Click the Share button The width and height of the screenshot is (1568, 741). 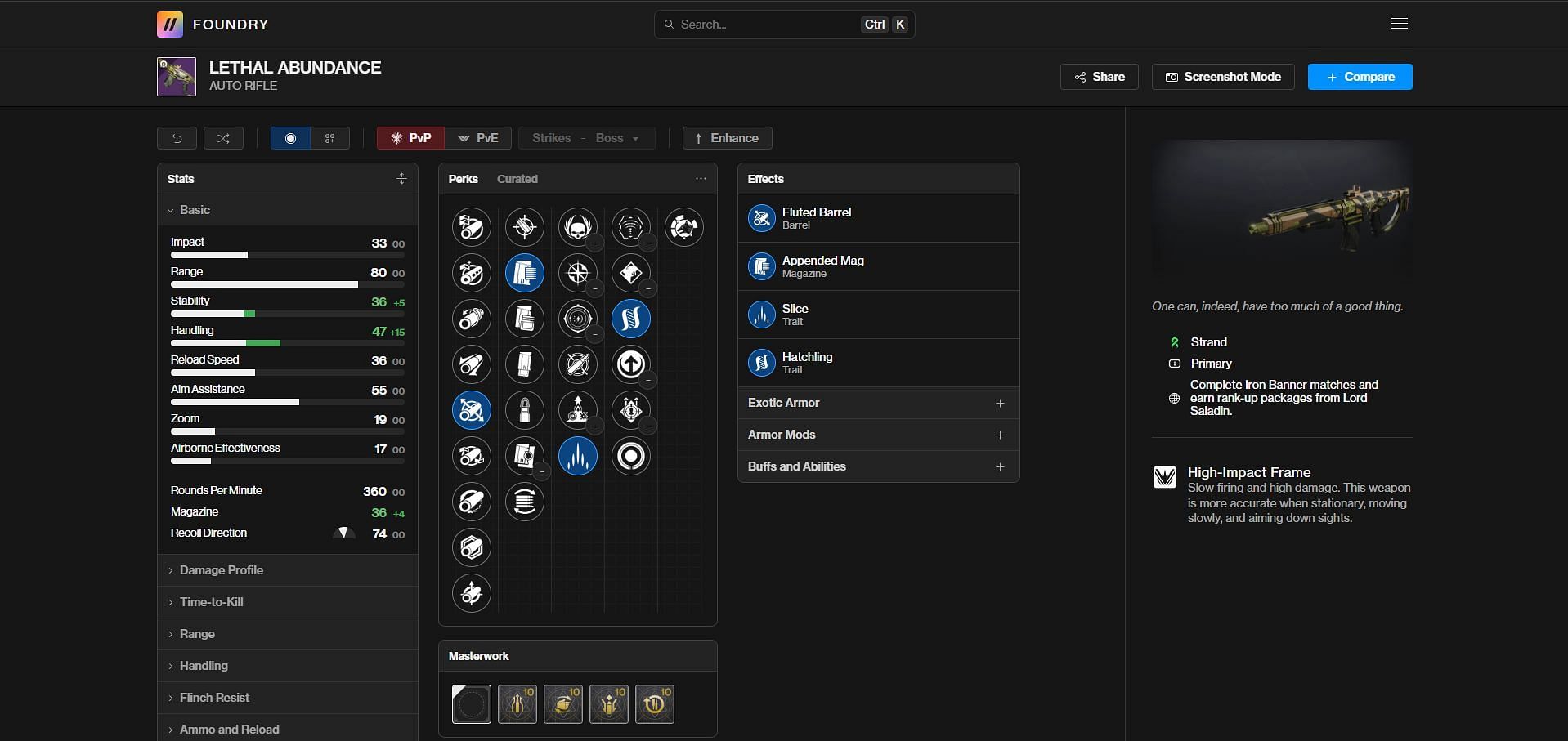coord(1099,77)
